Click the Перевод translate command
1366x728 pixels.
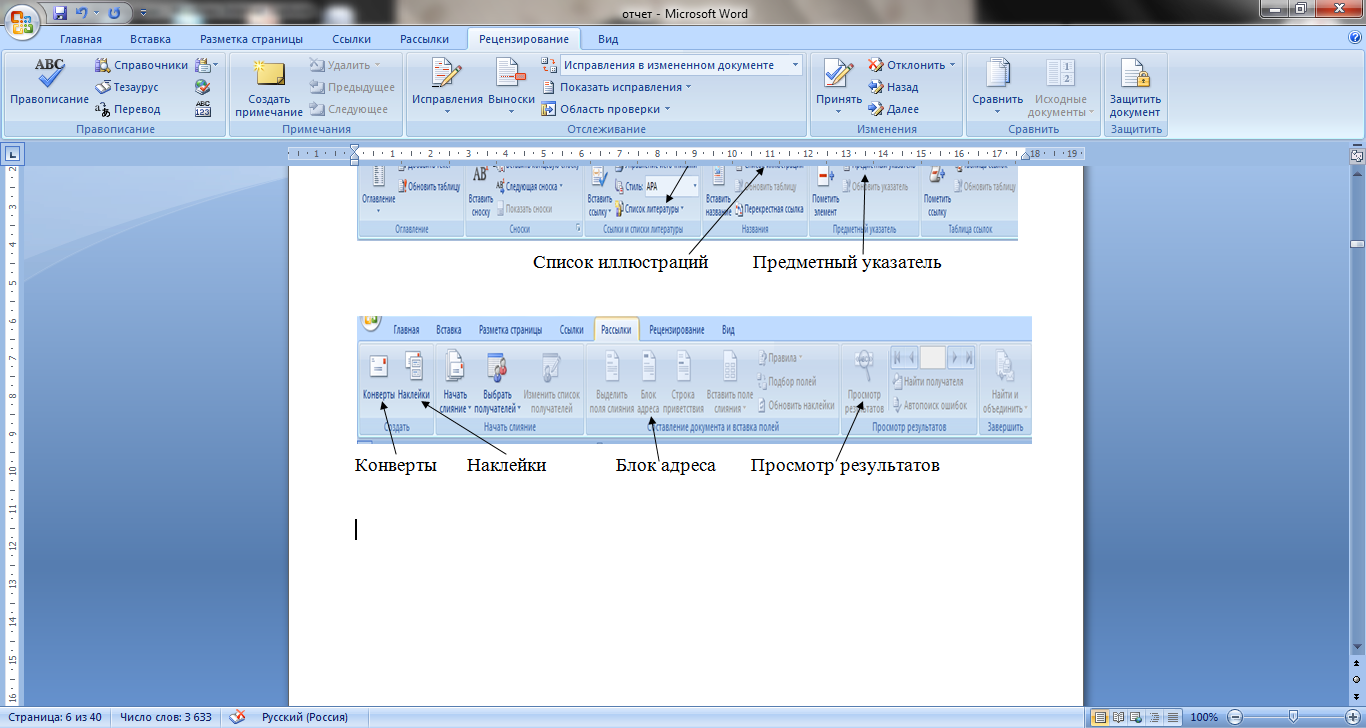click(x=128, y=109)
